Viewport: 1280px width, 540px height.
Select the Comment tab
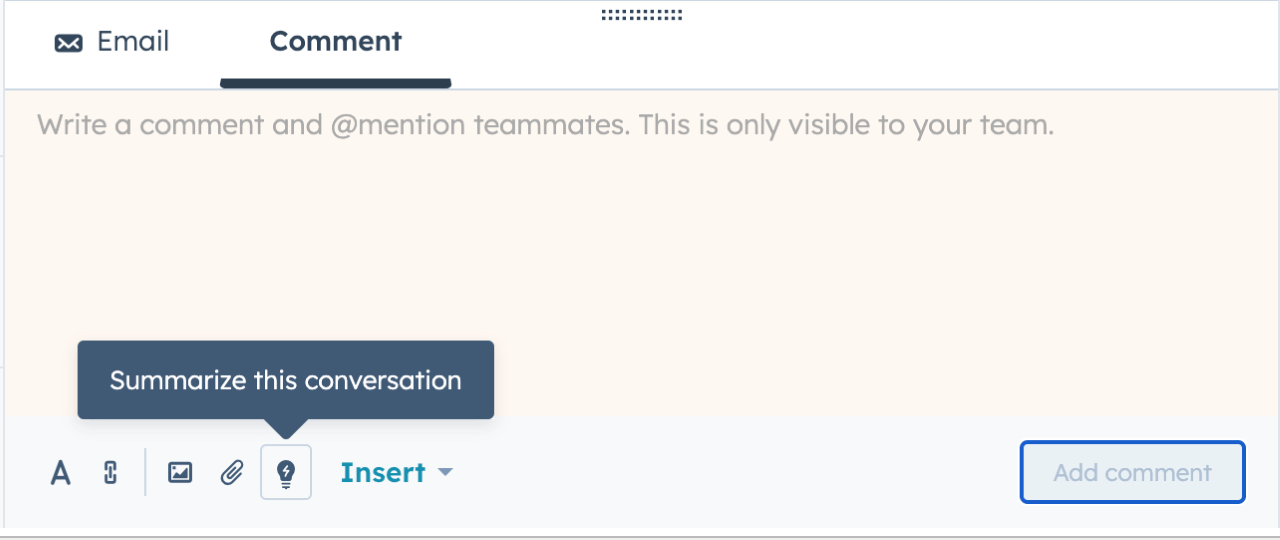pyautogui.click(x=335, y=42)
